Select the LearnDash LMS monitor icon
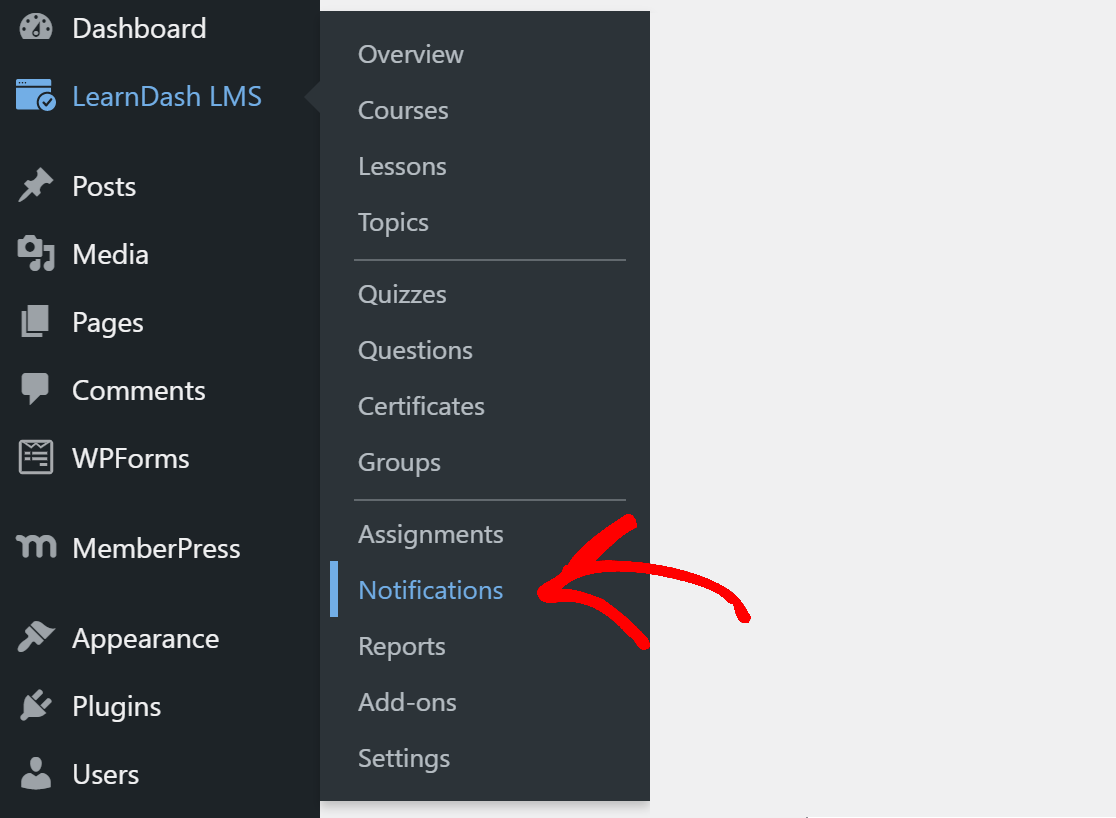 click(x=33, y=96)
